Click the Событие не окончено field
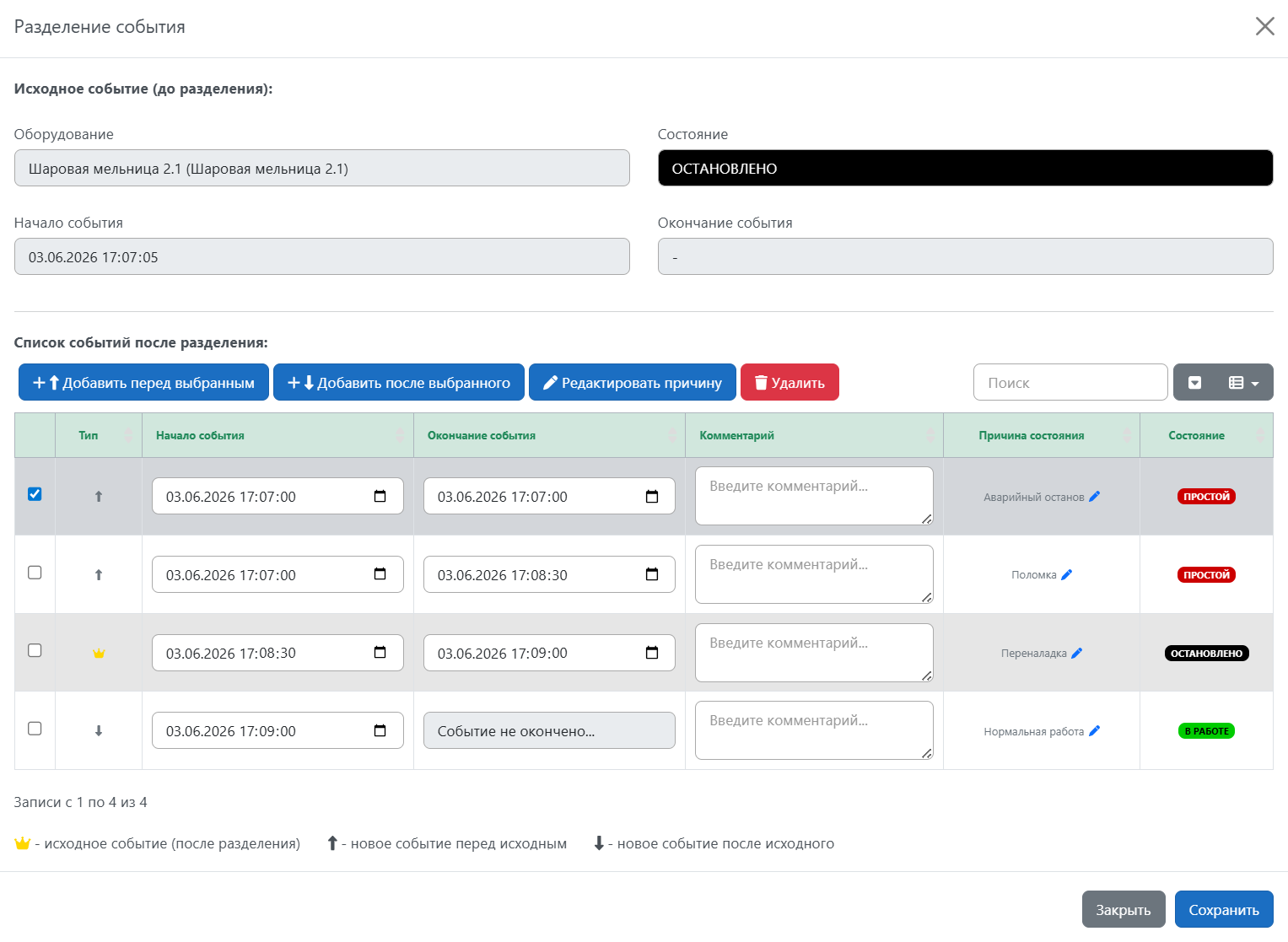 549,730
